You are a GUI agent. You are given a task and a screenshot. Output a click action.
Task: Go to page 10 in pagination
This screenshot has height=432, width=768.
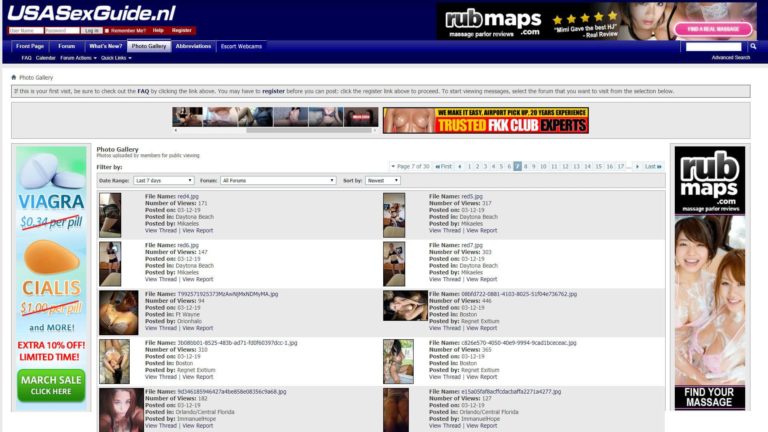point(543,167)
